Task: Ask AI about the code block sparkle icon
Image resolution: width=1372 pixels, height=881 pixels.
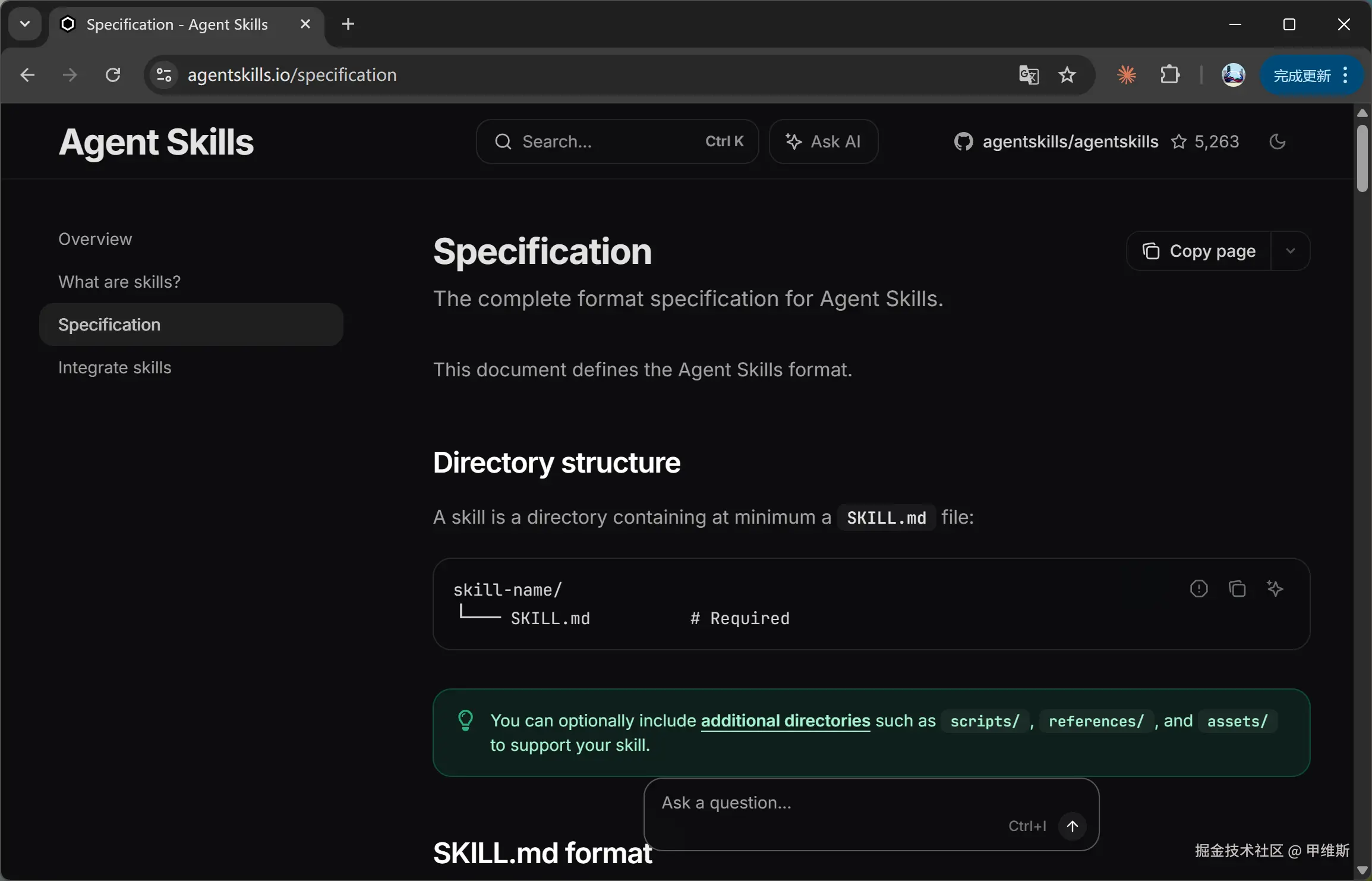Action: (x=1275, y=589)
